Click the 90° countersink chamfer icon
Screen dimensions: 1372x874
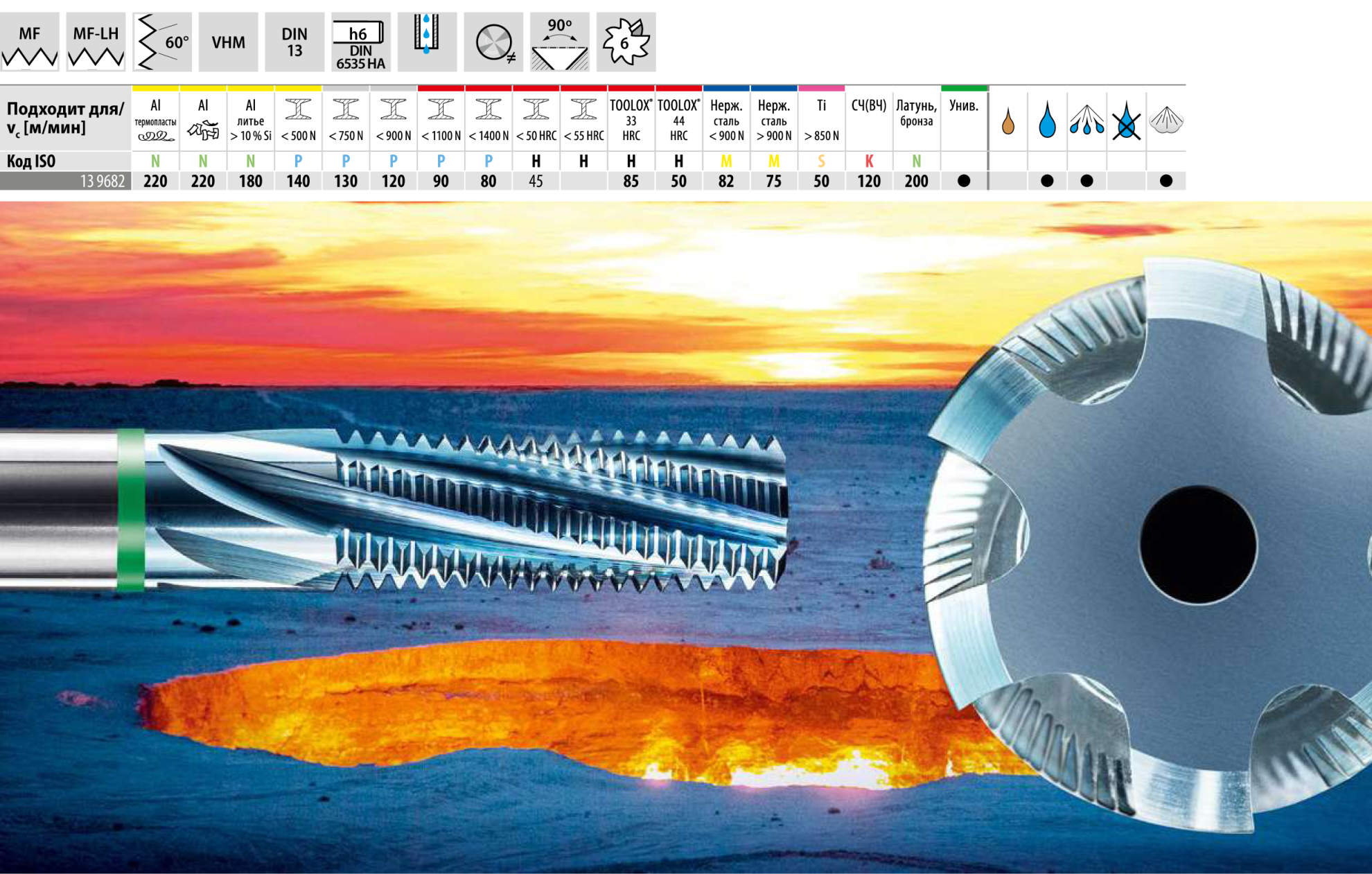click(559, 42)
